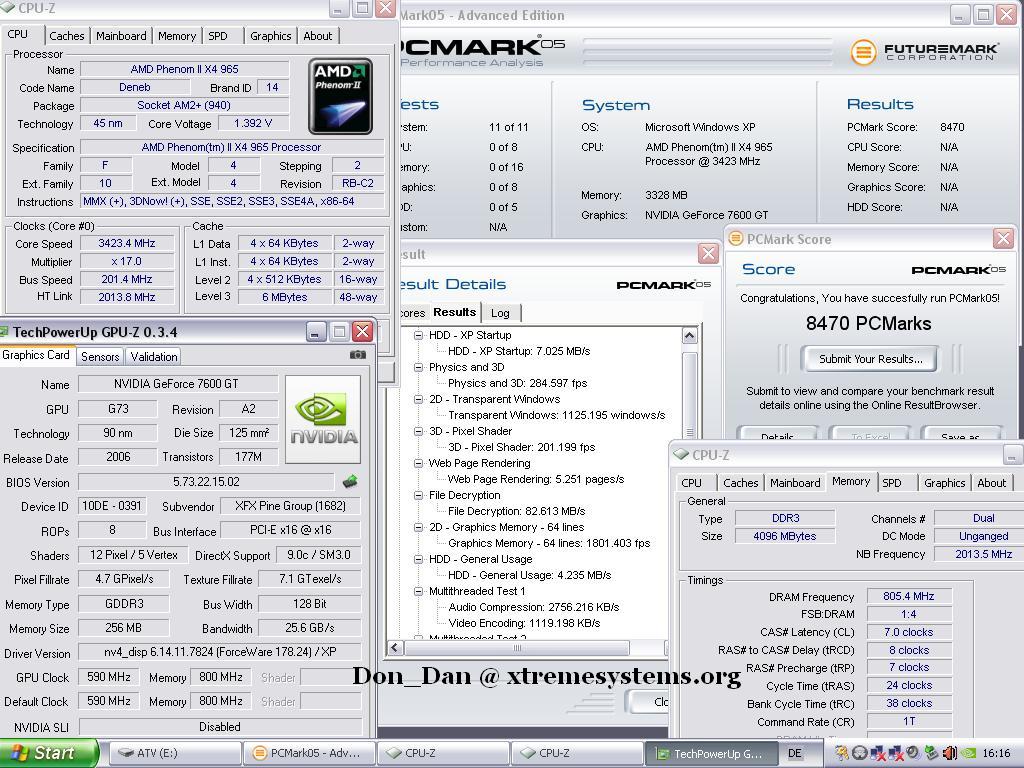1024x768 pixels.
Task: Click the Core Voltage value 1.392 V
Action: (x=253, y=123)
